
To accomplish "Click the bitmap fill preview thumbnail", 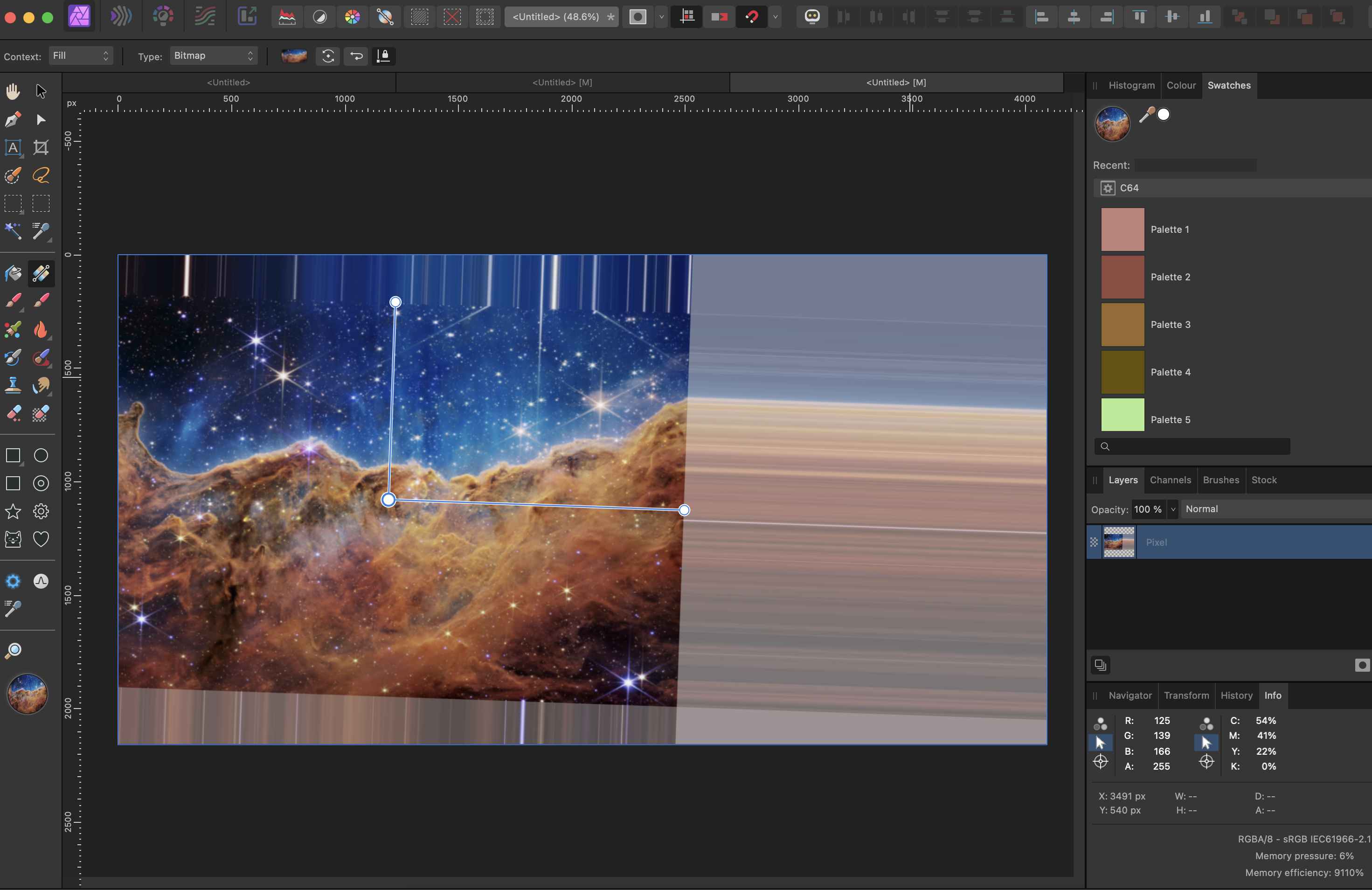I will pyautogui.click(x=294, y=56).
